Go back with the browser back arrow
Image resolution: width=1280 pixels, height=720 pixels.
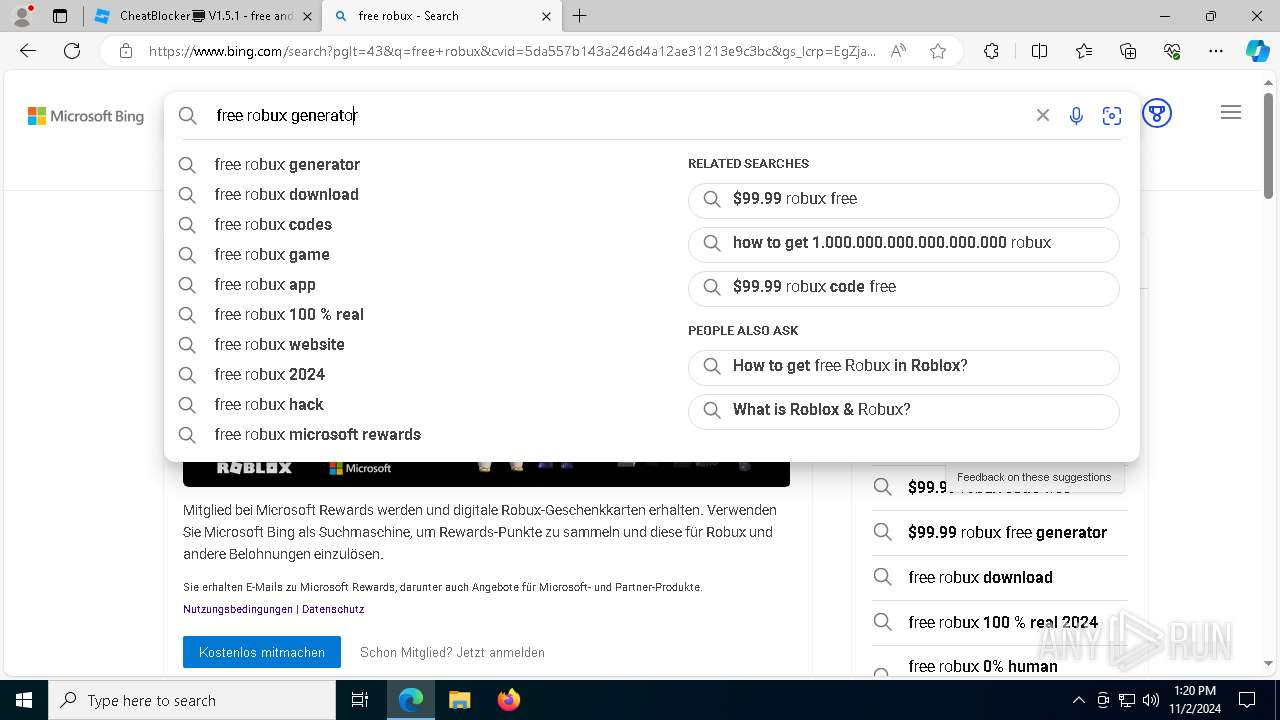point(28,51)
